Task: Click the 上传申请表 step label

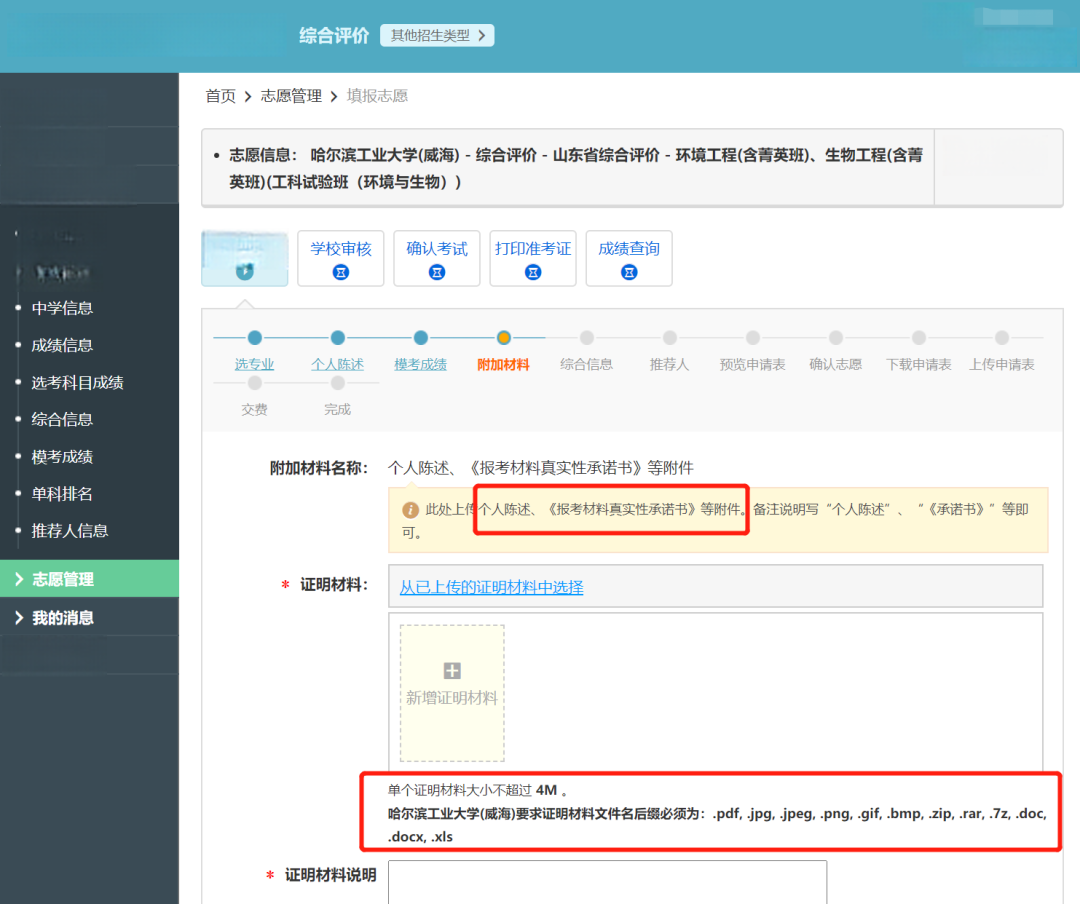Action: point(1002,364)
